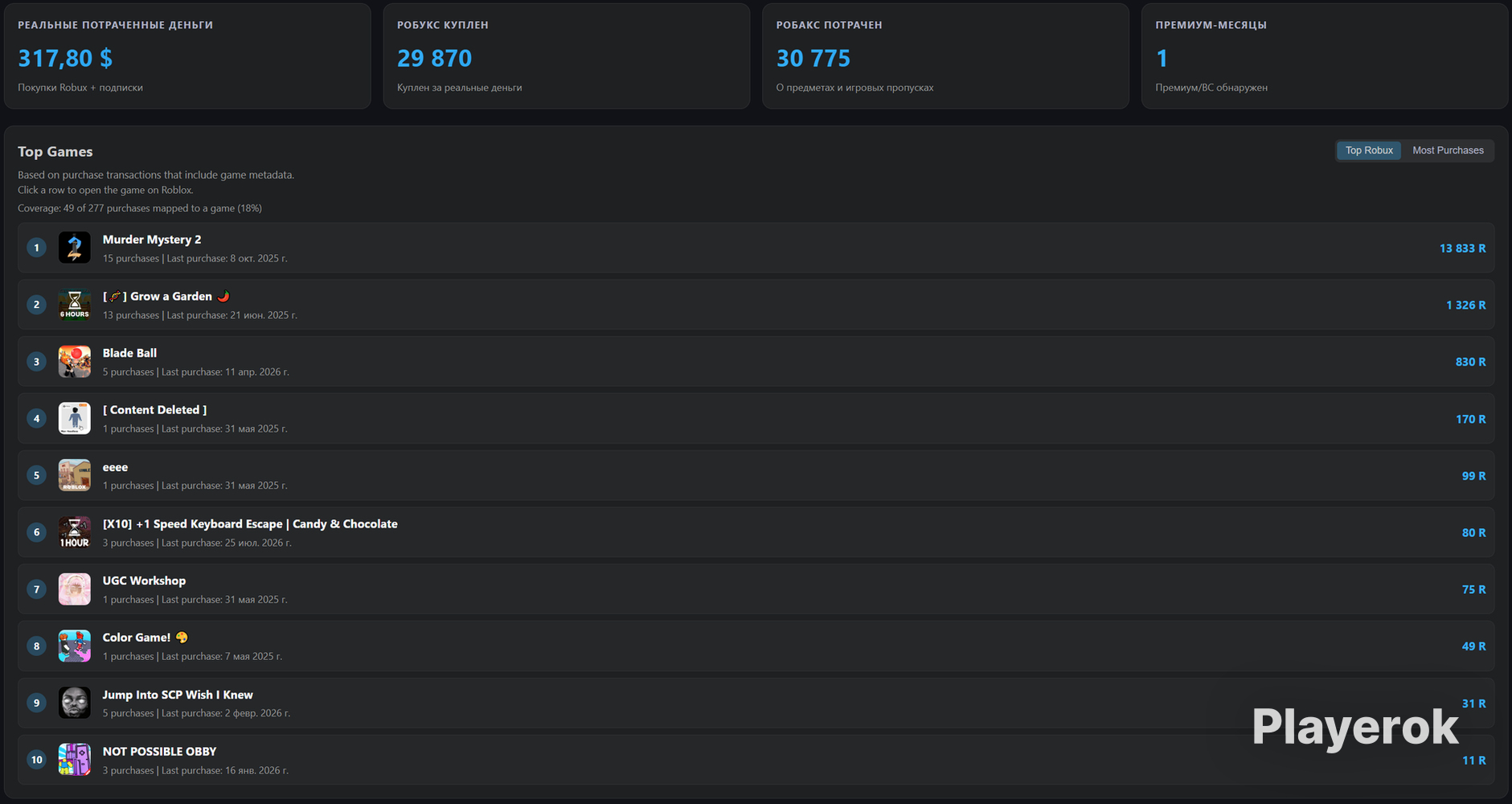Click the rank 8 badge

click(x=36, y=646)
